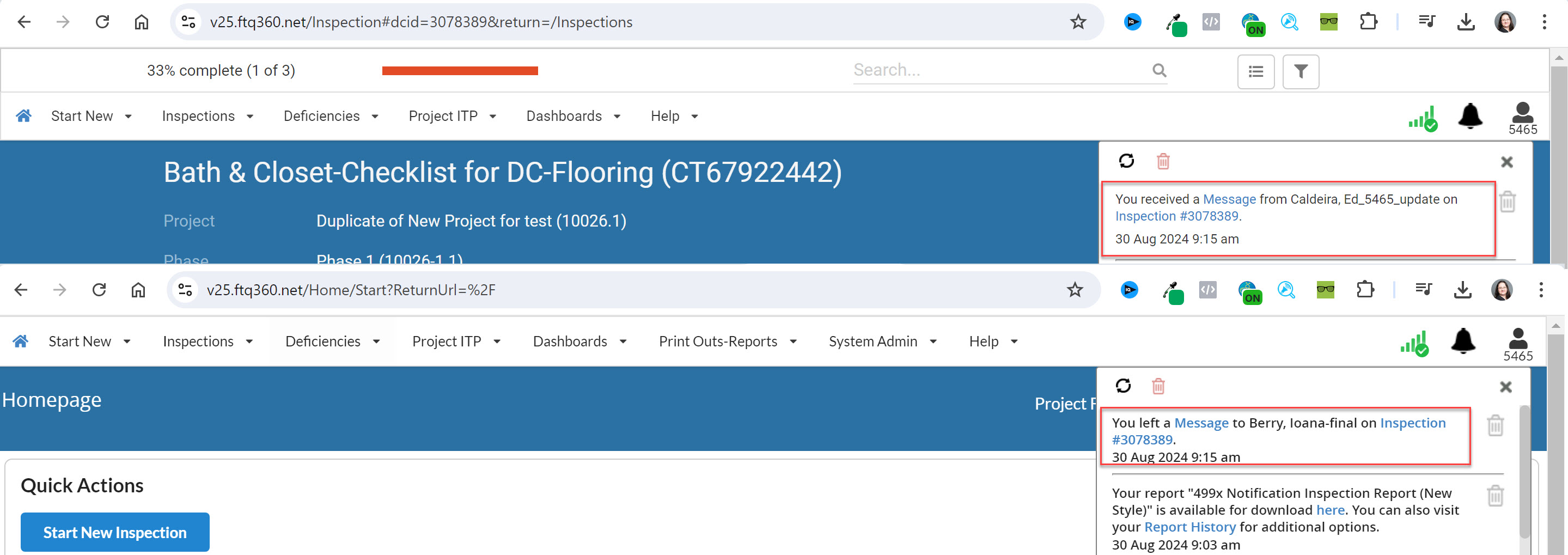Open the Project ITP dropdown in upper navbar

point(452,116)
